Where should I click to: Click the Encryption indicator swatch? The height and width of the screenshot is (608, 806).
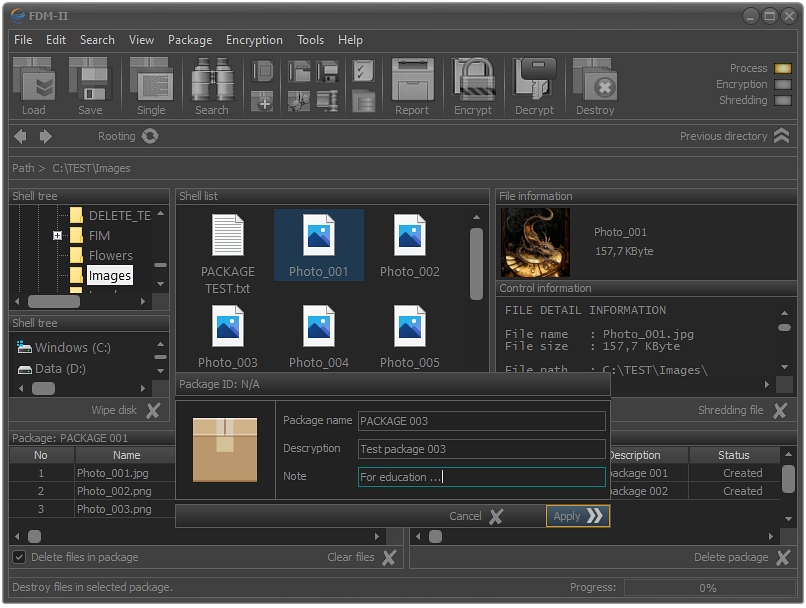783,84
